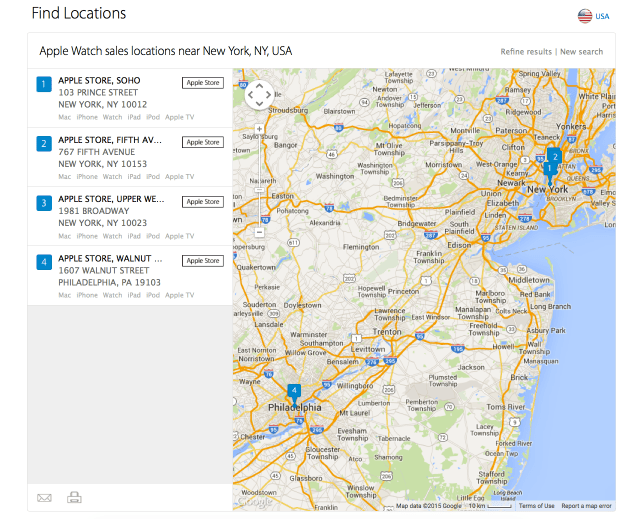Click Apple Store button for SoHo
The image size is (640, 519).
pos(203,83)
